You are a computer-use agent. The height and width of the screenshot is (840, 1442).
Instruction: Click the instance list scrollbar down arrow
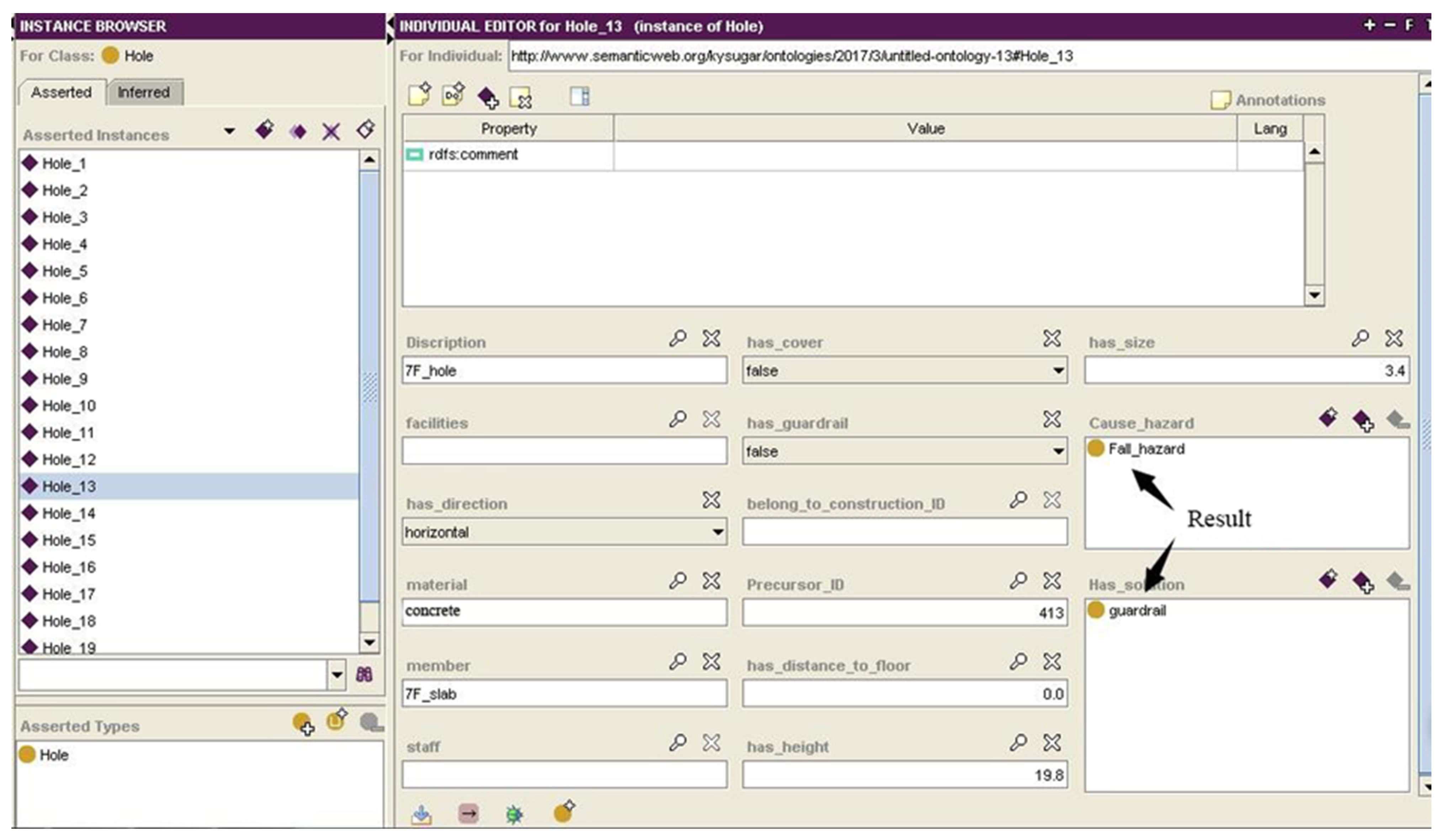tap(370, 642)
